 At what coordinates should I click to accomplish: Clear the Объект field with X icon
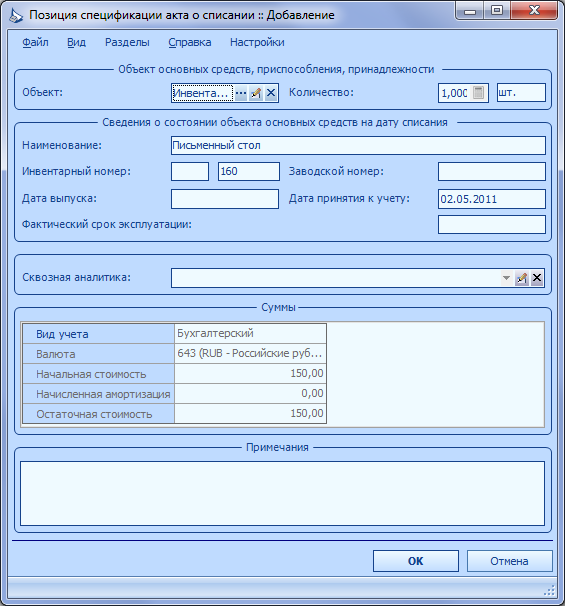271,93
